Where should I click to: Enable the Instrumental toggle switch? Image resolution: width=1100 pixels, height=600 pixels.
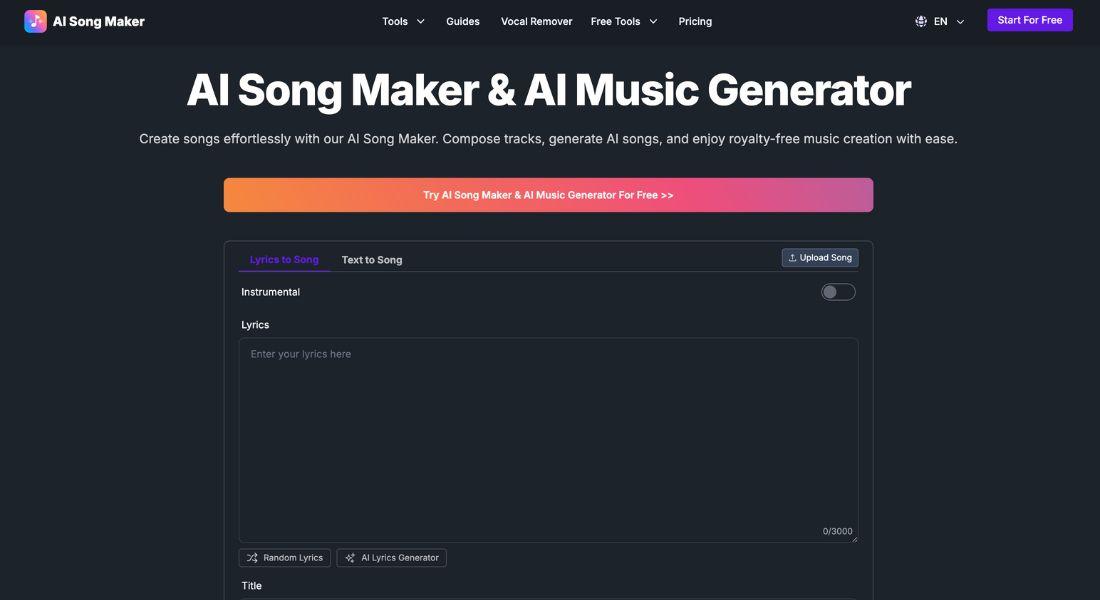838,292
